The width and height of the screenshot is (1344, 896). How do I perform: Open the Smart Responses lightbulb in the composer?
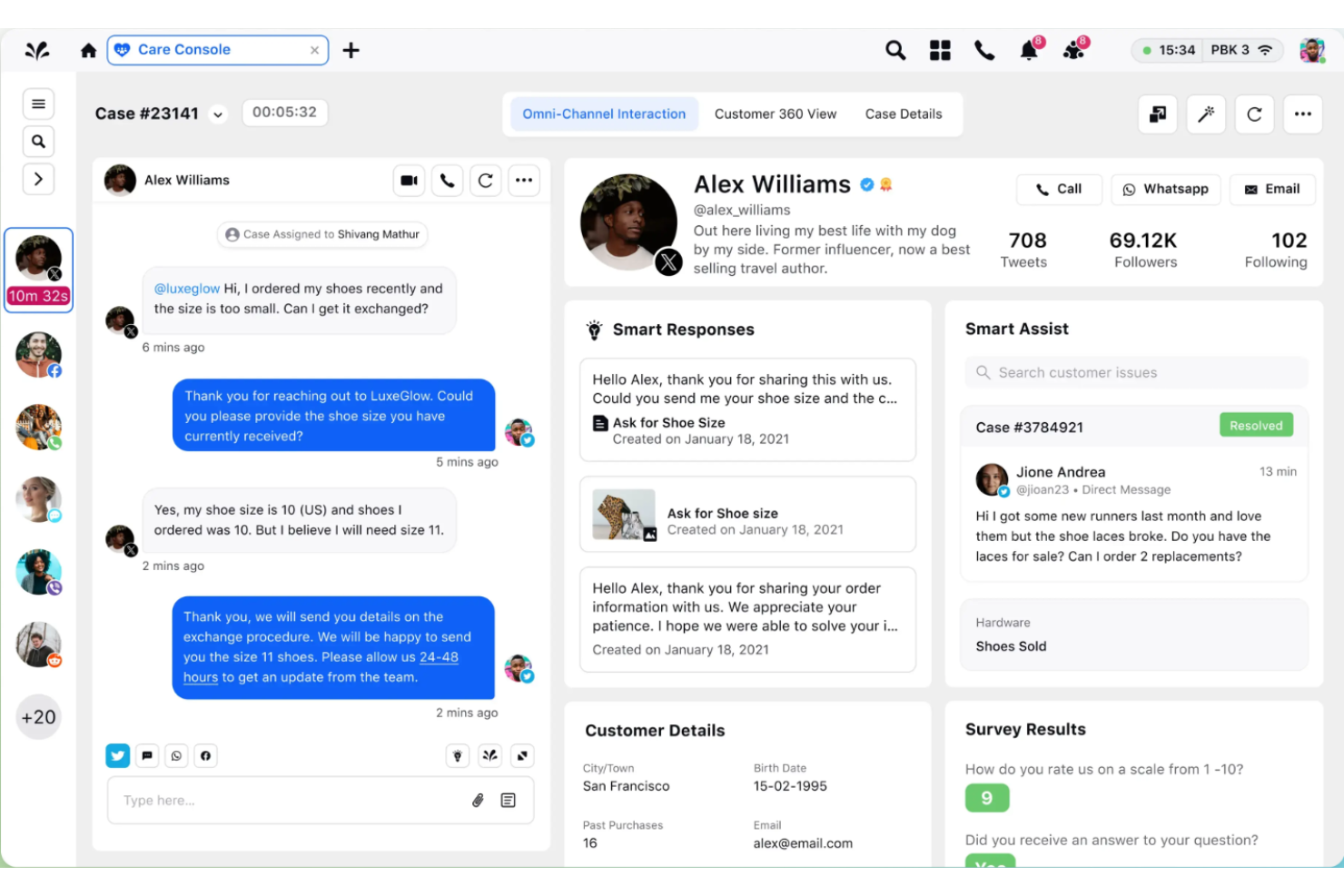click(458, 754)
